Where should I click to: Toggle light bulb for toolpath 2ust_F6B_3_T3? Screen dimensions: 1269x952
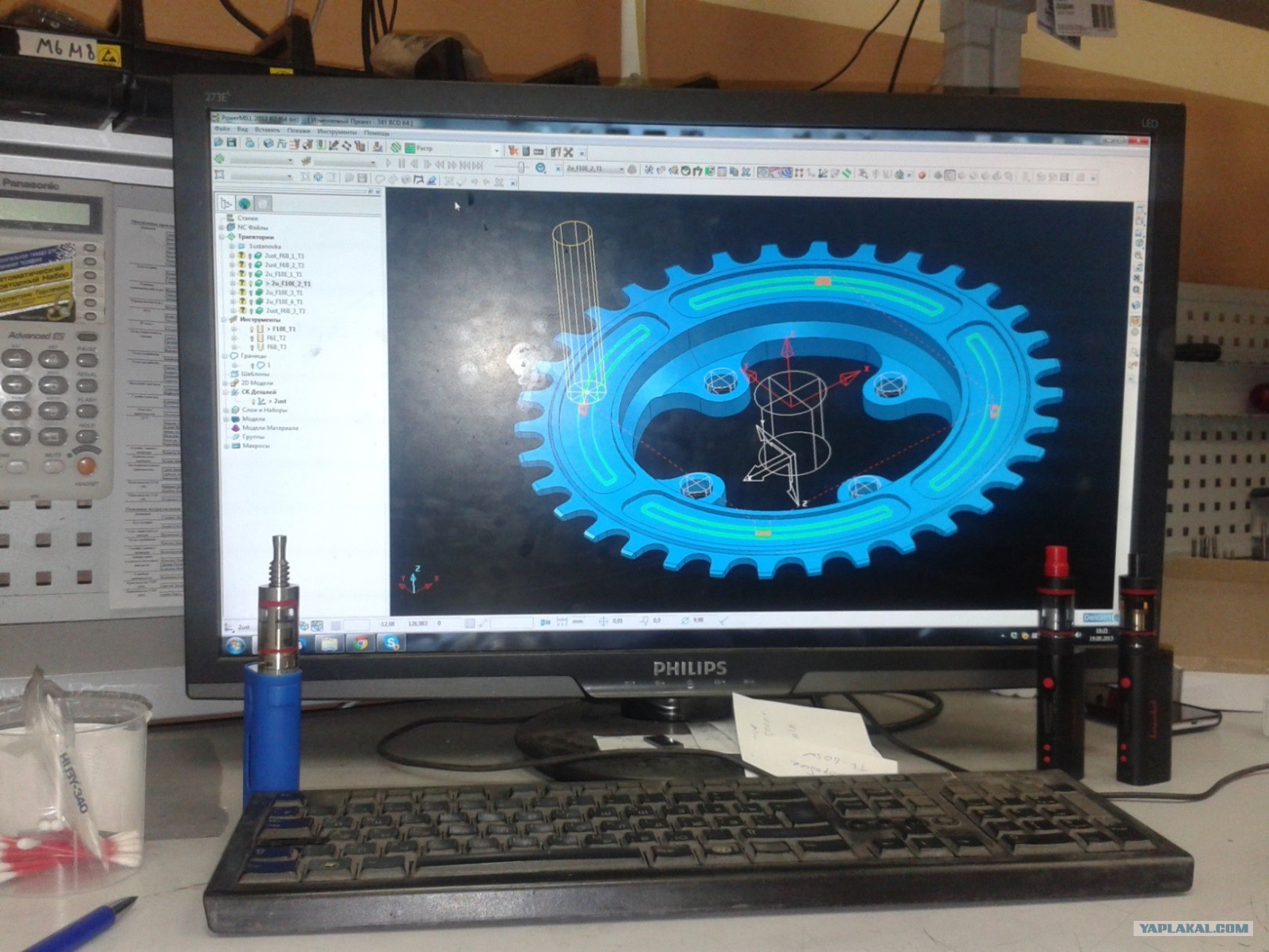pos(250,311)
